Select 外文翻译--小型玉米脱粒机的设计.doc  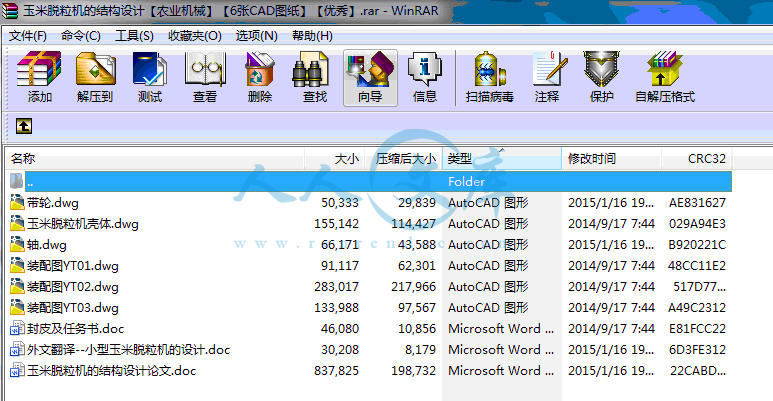point(129,350)
